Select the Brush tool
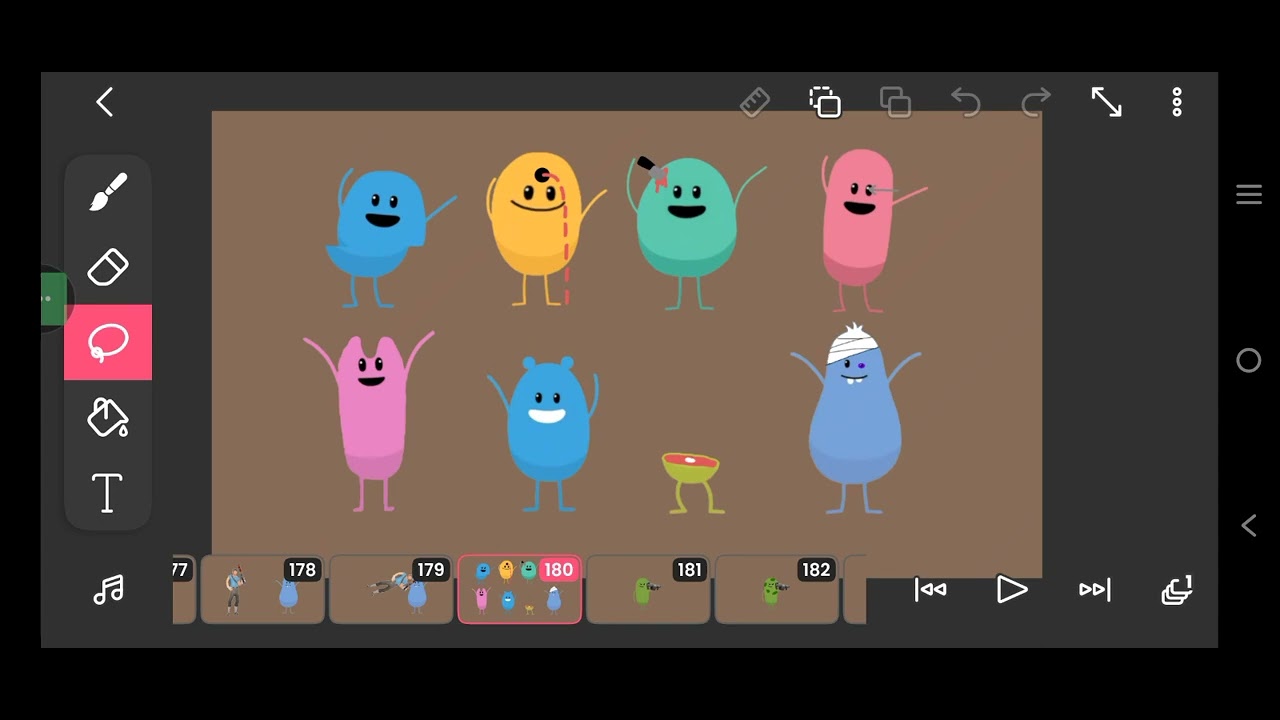1280x720 pixels. pos(108,192)
